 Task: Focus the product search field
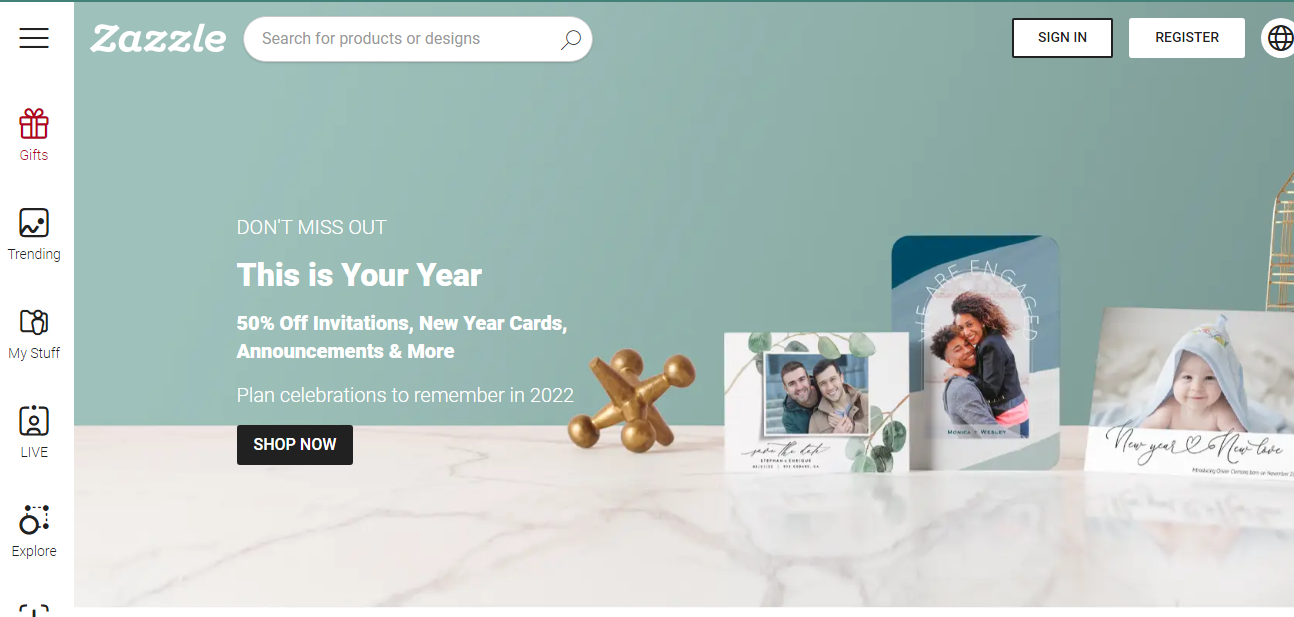tap(418, 39)
